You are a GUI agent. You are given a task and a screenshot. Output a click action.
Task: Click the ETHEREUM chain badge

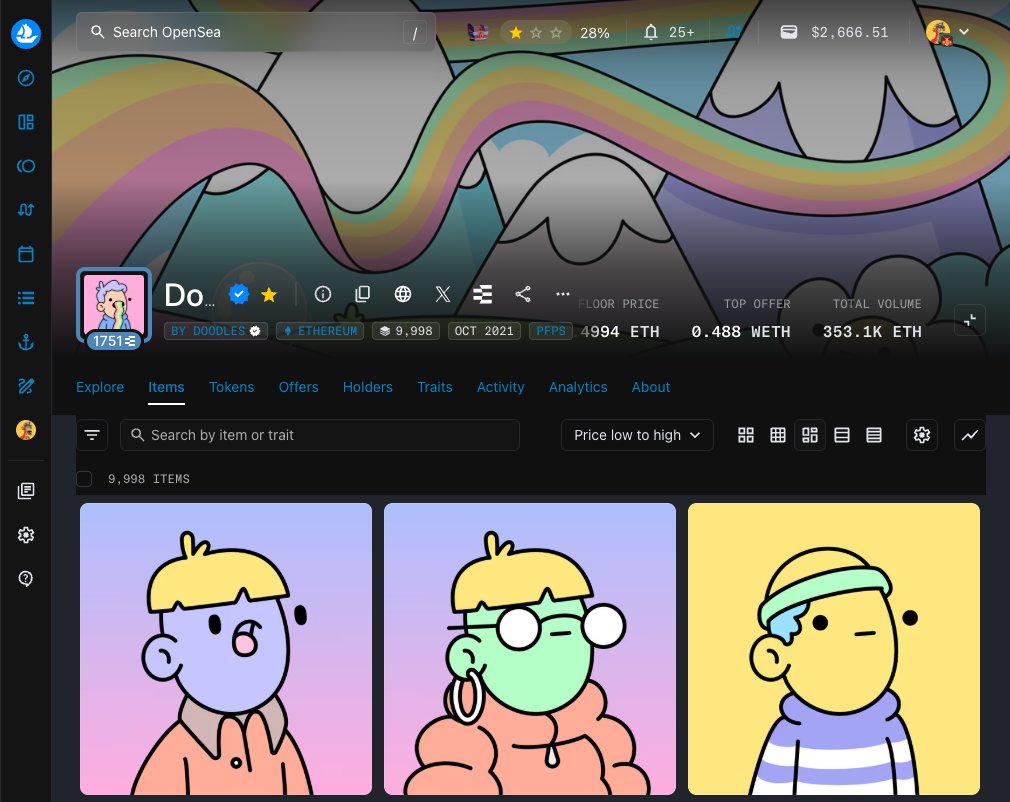(320, 331)
